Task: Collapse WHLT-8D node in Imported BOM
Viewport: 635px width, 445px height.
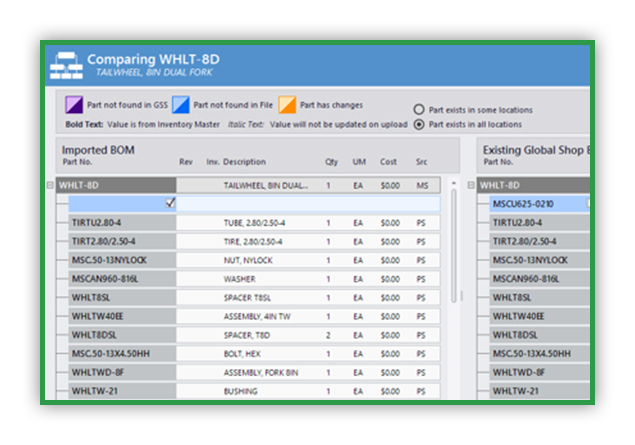Action: [x=50, y=185]
